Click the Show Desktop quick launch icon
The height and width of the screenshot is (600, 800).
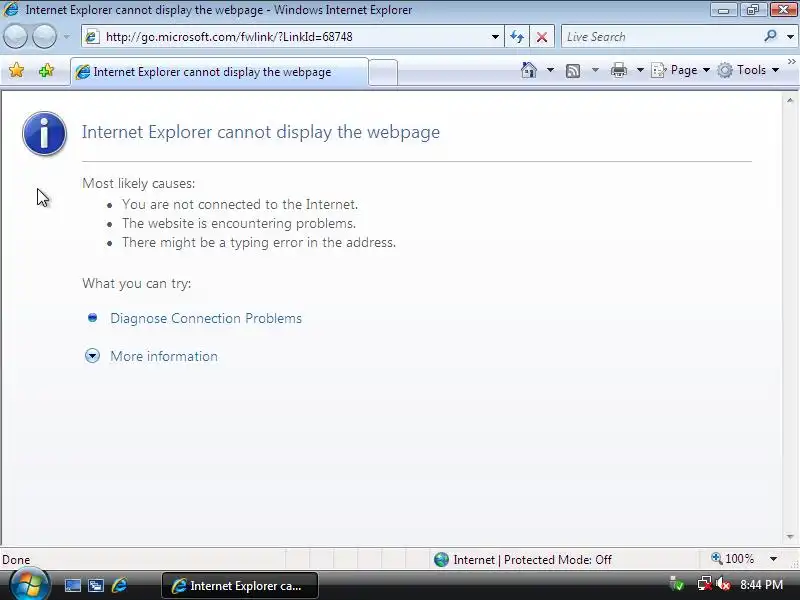pos(72,585)
